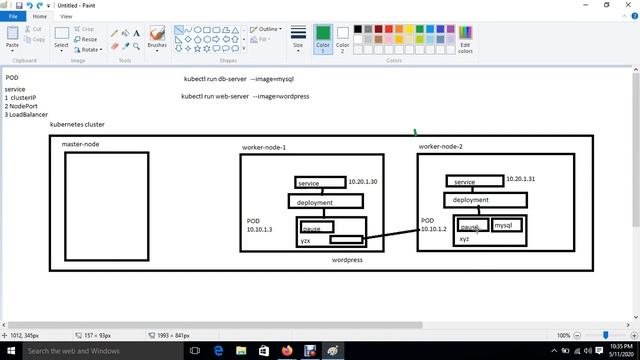Image resolution: width=640 pixels, height=360 pixels.
Task: Open the File menu
Action: pos(13,16)
